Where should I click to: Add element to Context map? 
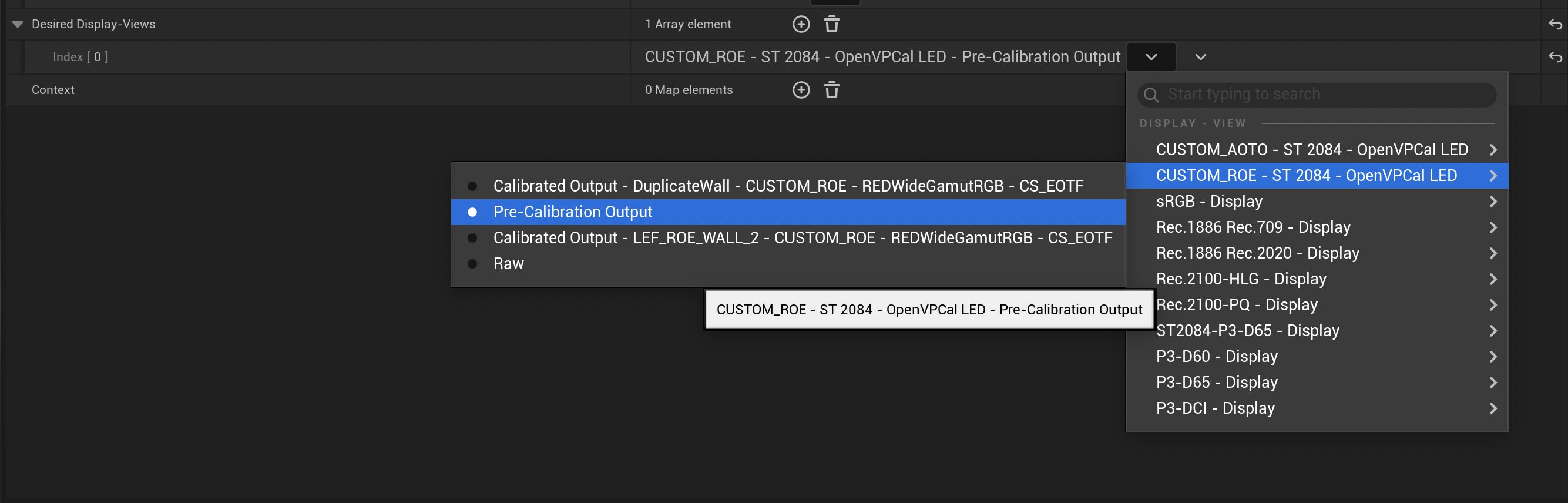coord(801,90)
